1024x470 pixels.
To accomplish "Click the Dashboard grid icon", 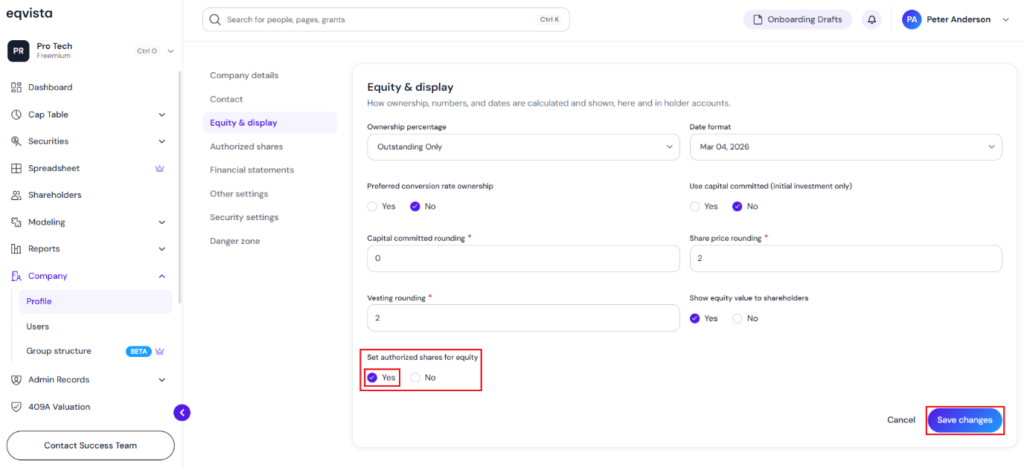I will coord(17,87).
